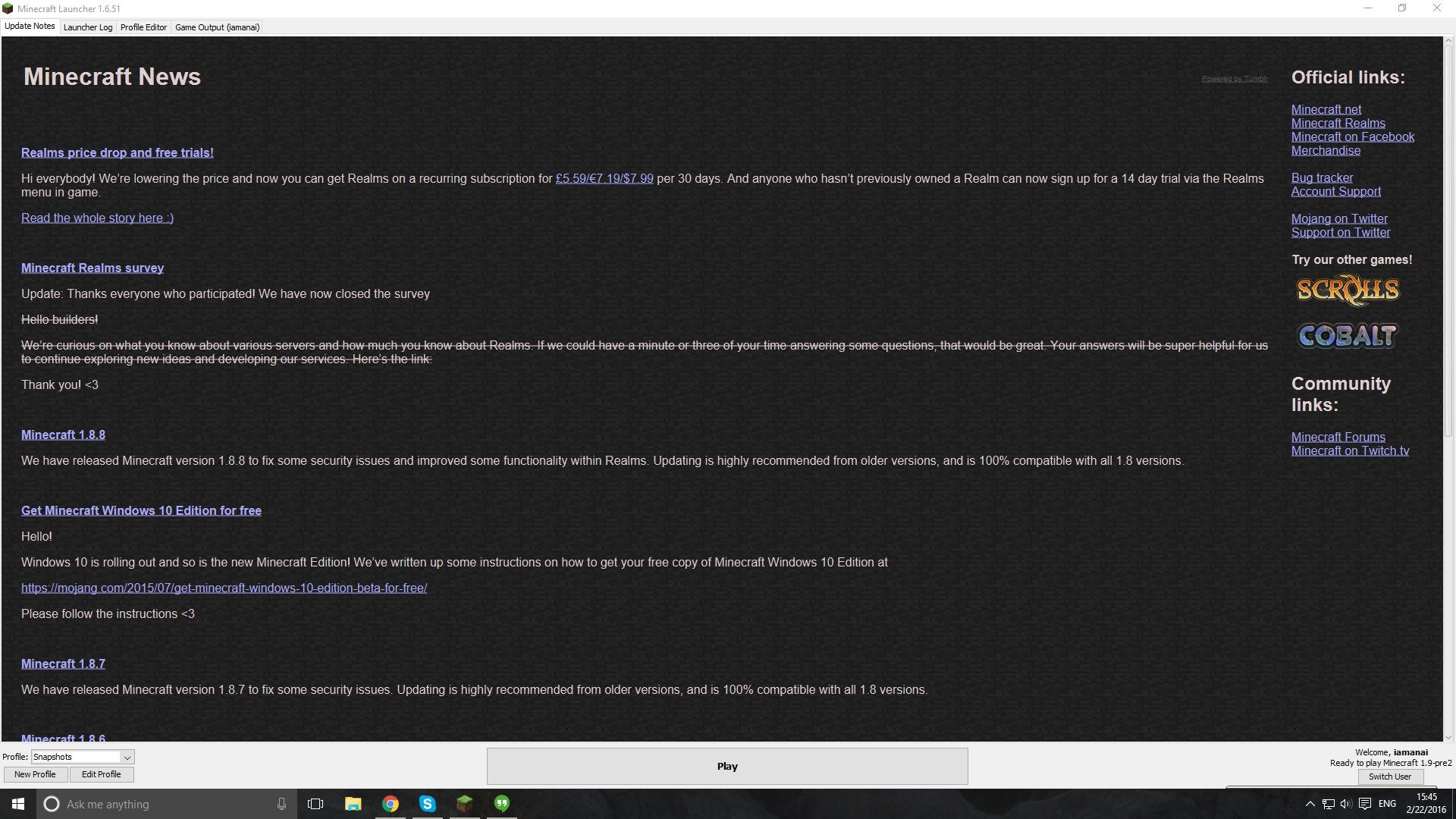Viewport: 1456px width, 819px height.
Task: Launch Skype from the taskbar
Action: (427, 804)
